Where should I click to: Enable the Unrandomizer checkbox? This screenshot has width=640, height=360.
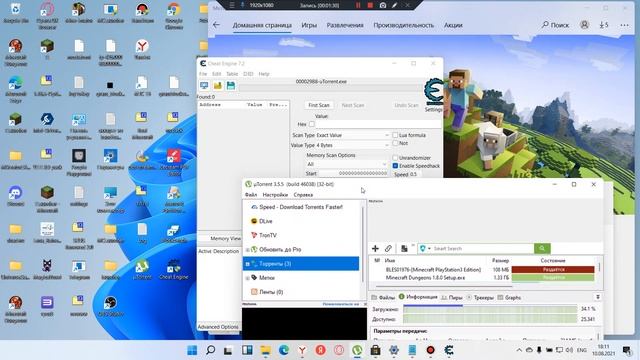(395, 158)
